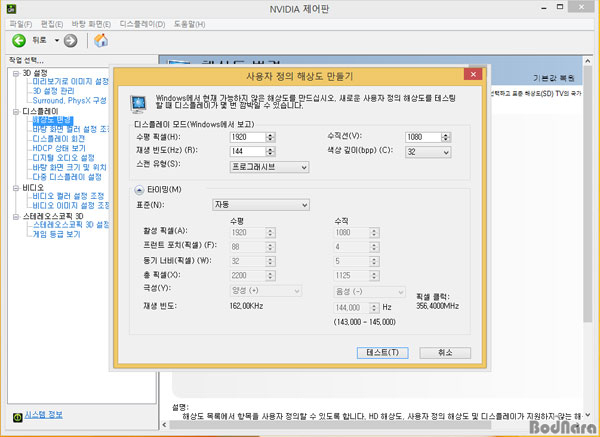The image size is (600, 437).
Task: Select 미리보기로 이미지 설정 tree item
Action: click(71, 82)
